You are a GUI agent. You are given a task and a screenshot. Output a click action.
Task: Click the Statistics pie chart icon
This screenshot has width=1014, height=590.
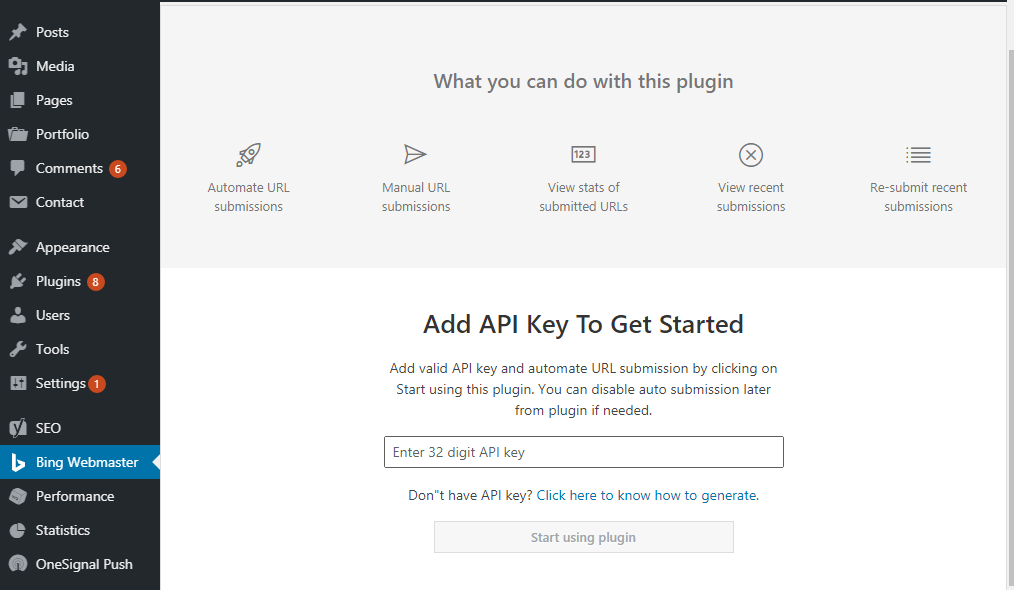pyautogui.click(x=18, y=530)
